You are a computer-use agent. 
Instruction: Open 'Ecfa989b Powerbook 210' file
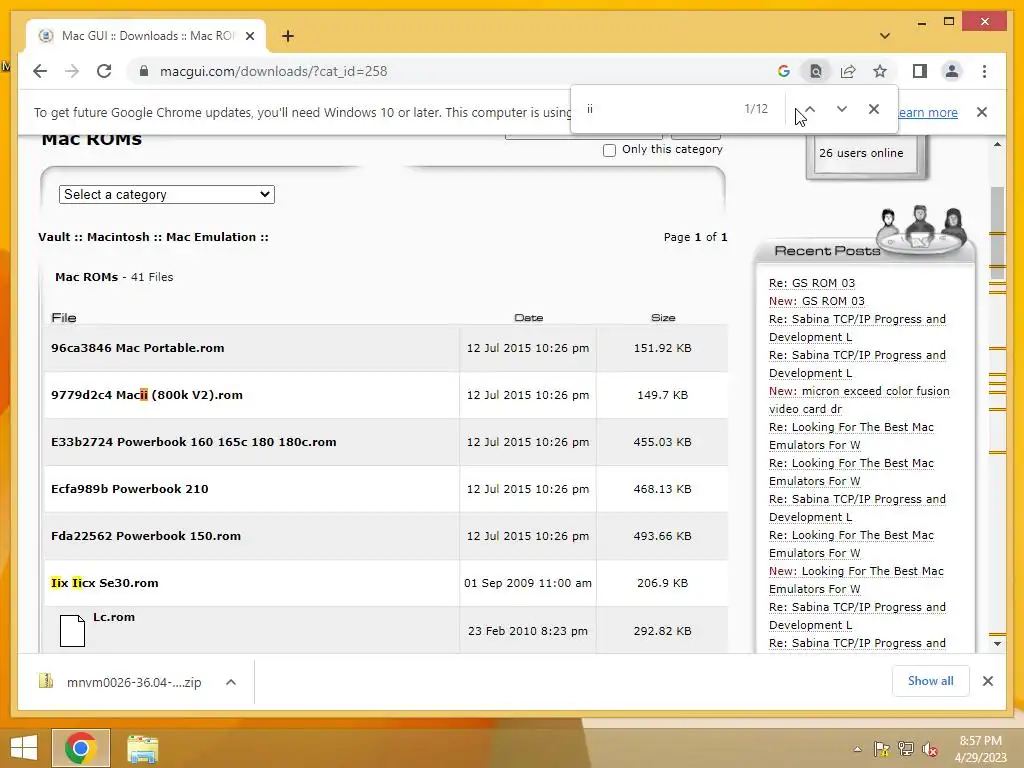129,489
